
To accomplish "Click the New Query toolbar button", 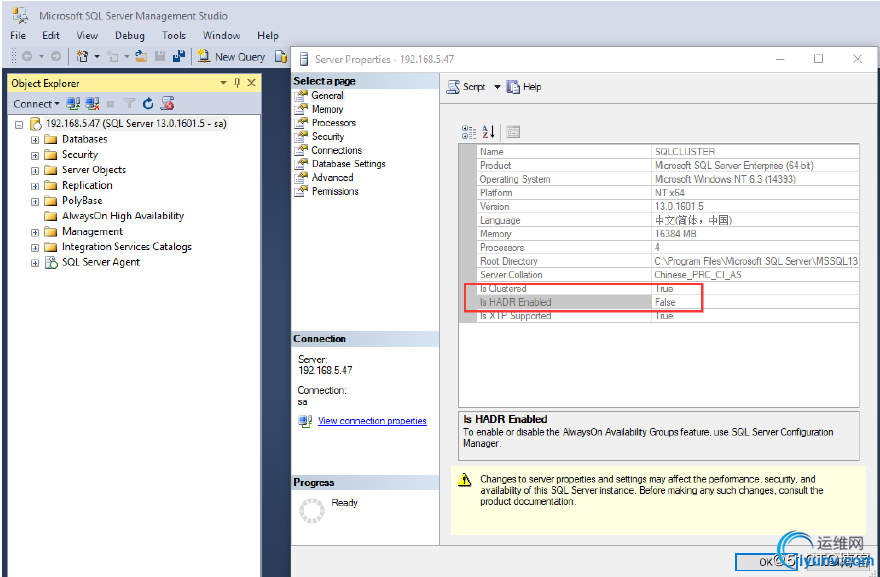I will click(x=231, y=57).
